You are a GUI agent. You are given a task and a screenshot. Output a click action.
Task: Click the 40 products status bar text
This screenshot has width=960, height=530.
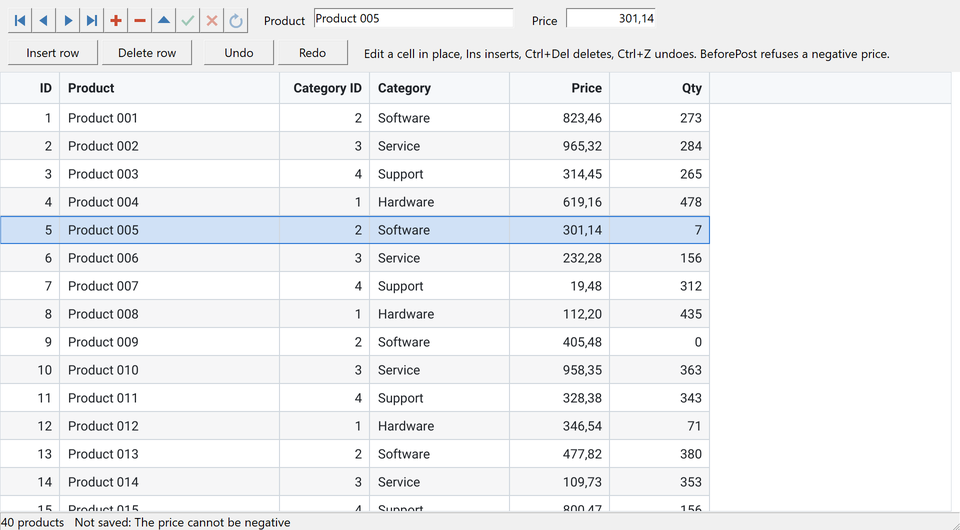coord(32,523)
